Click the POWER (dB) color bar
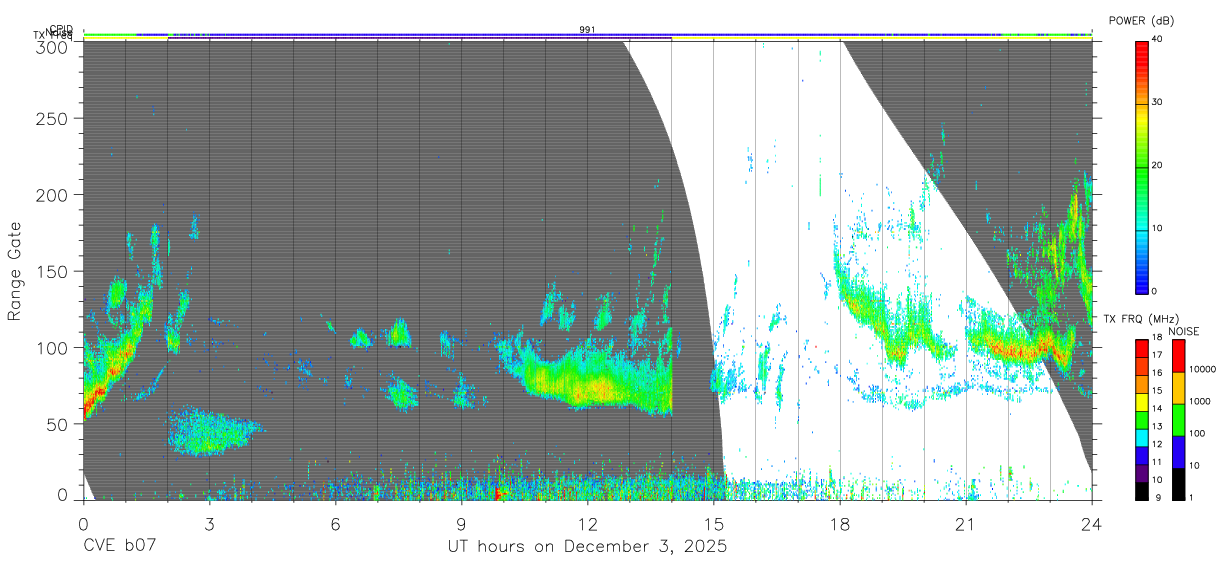 tap(1141, 166)
